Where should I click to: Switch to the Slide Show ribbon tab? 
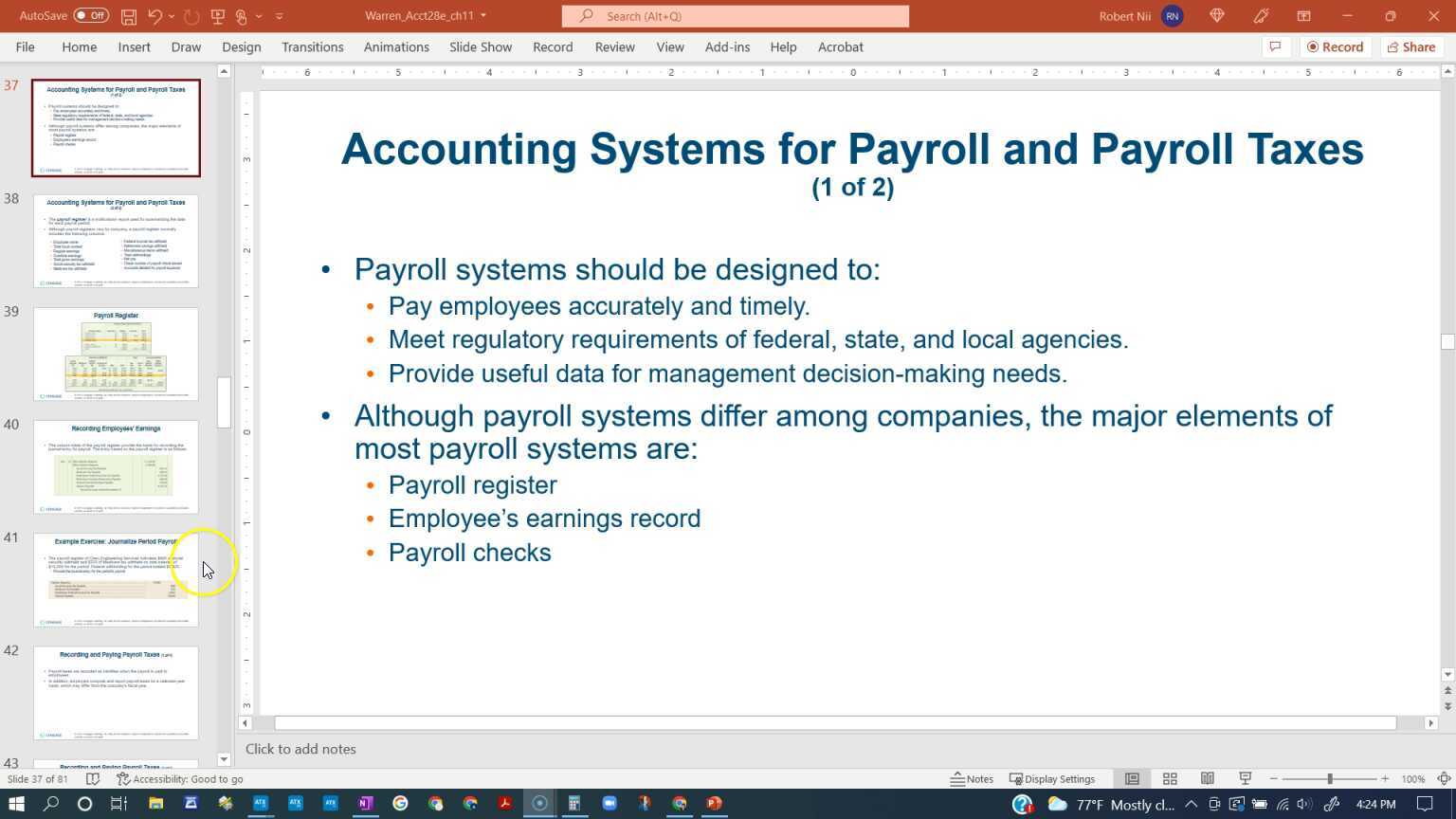point(480,46)
